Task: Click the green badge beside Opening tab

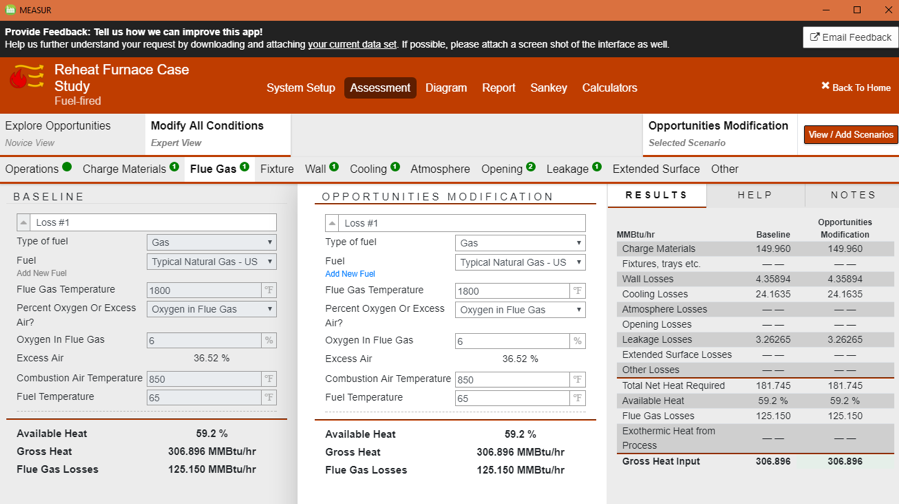Action: [x=531, y=168]
